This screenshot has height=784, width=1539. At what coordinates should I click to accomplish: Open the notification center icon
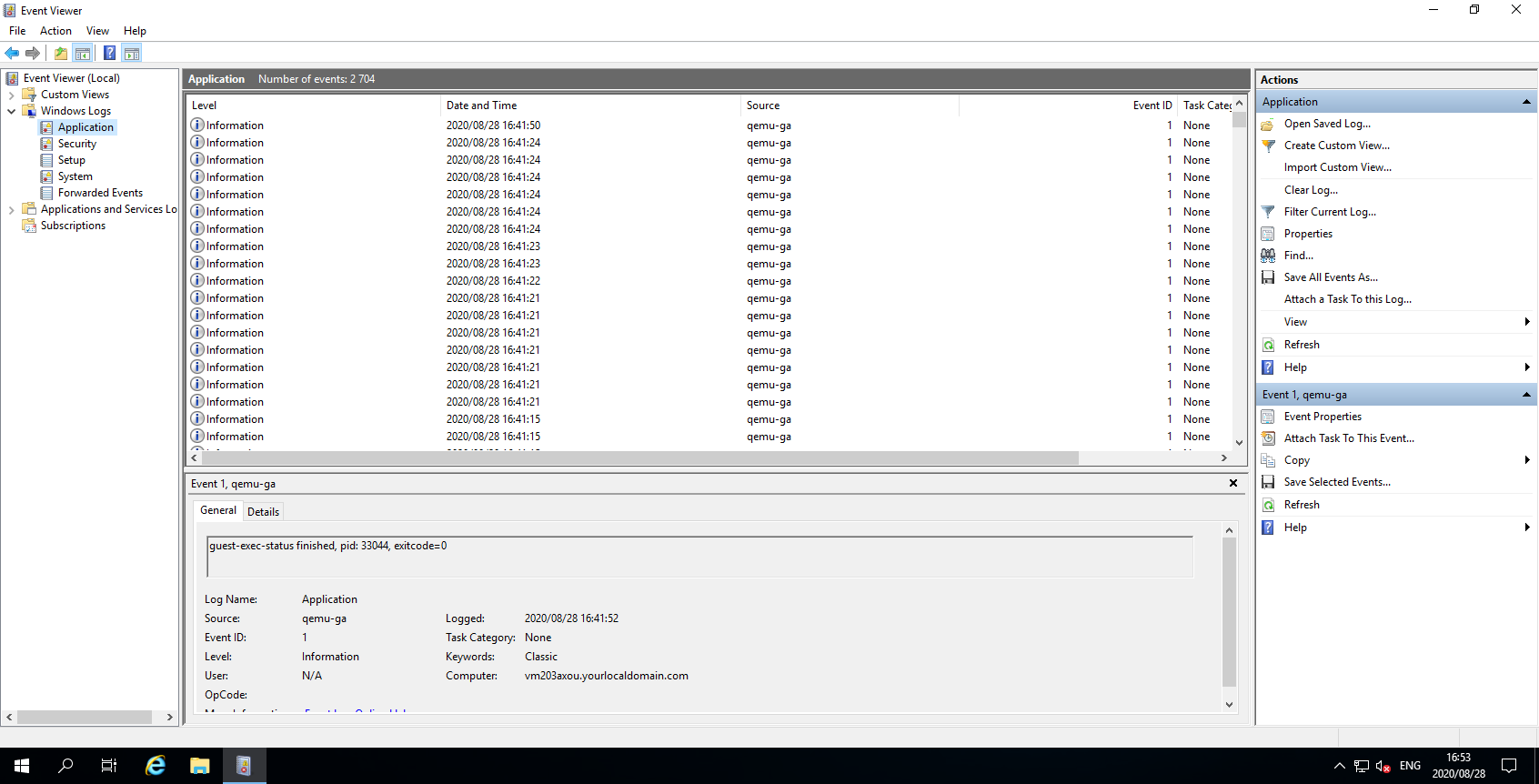1509,766
